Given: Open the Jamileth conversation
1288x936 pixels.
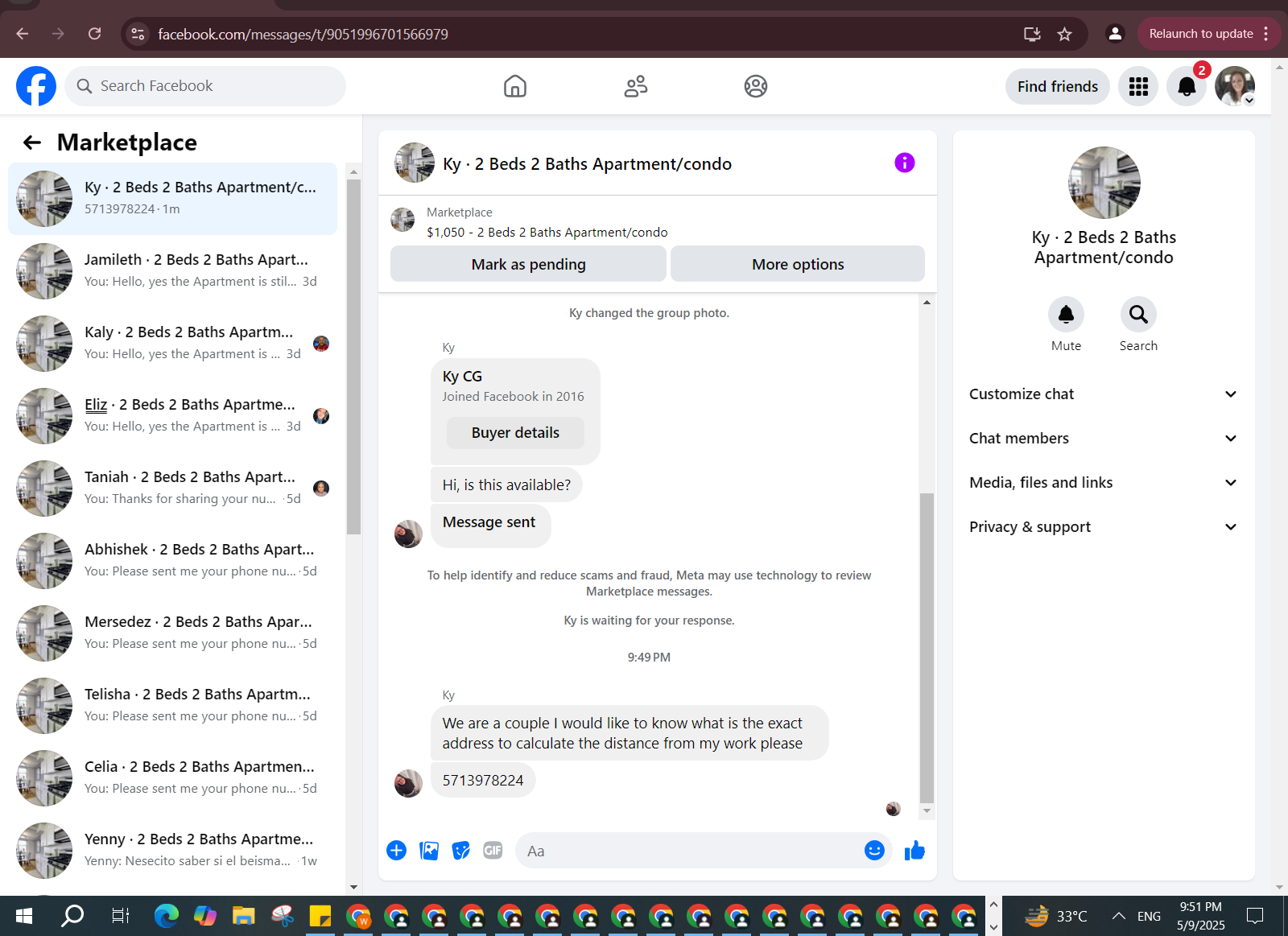Looking at the screenshot, I should click(173, 271).
